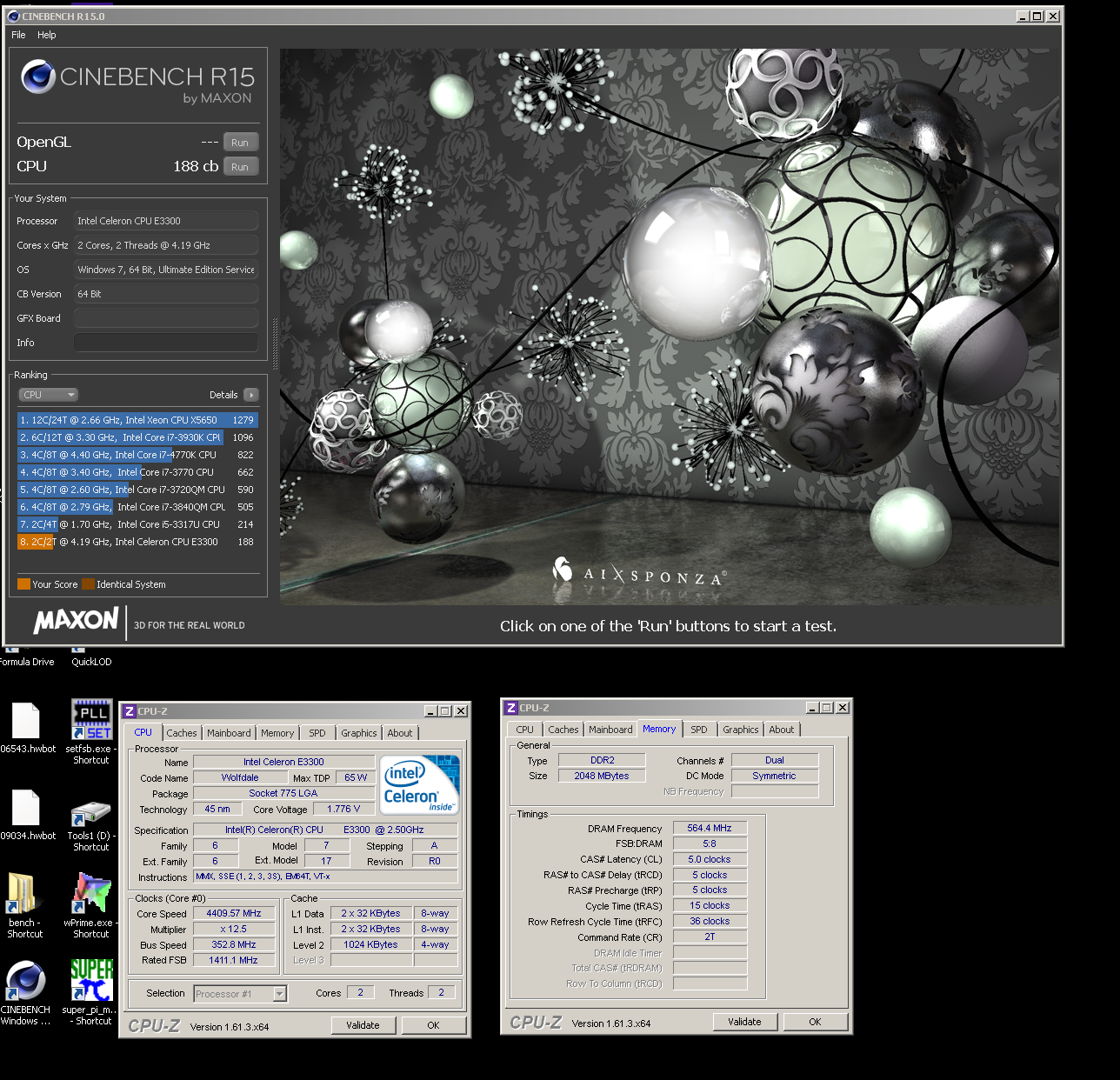Click the orange Your Score legend swatch
The width and height of the screenshot is (1120, 1080).
23,584
